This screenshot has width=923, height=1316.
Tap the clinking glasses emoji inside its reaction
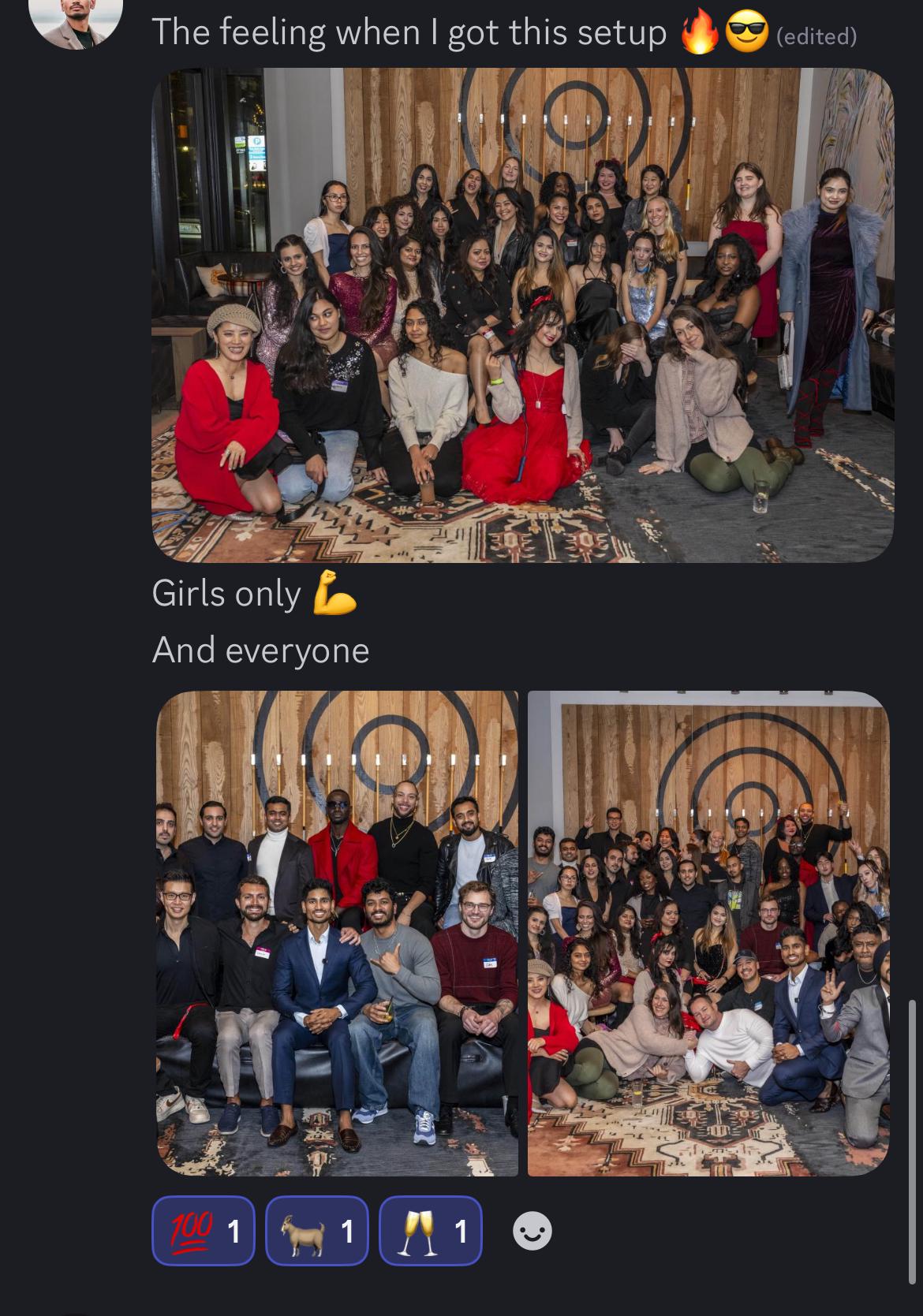tap(418, 1232)
